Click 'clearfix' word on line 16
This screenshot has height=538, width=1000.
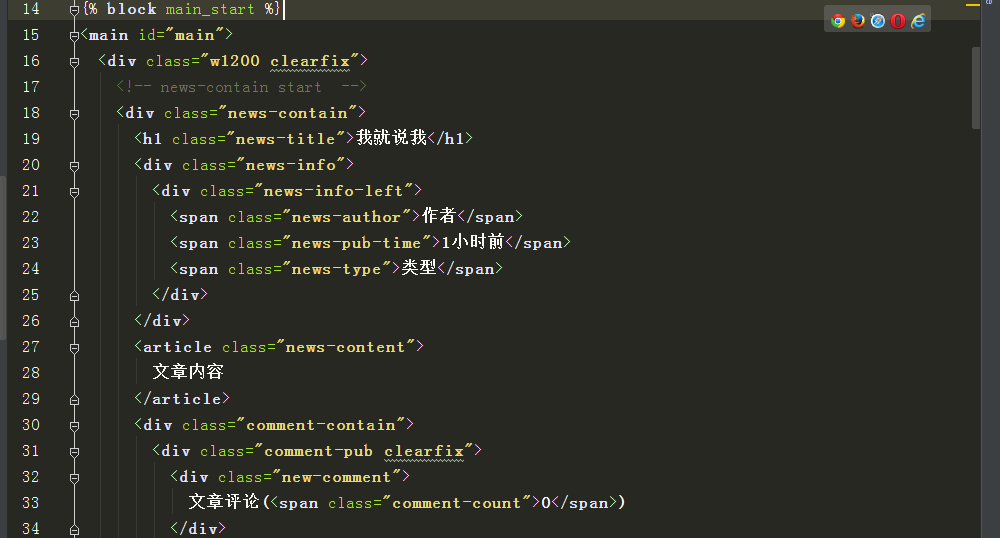coord(310,61)
